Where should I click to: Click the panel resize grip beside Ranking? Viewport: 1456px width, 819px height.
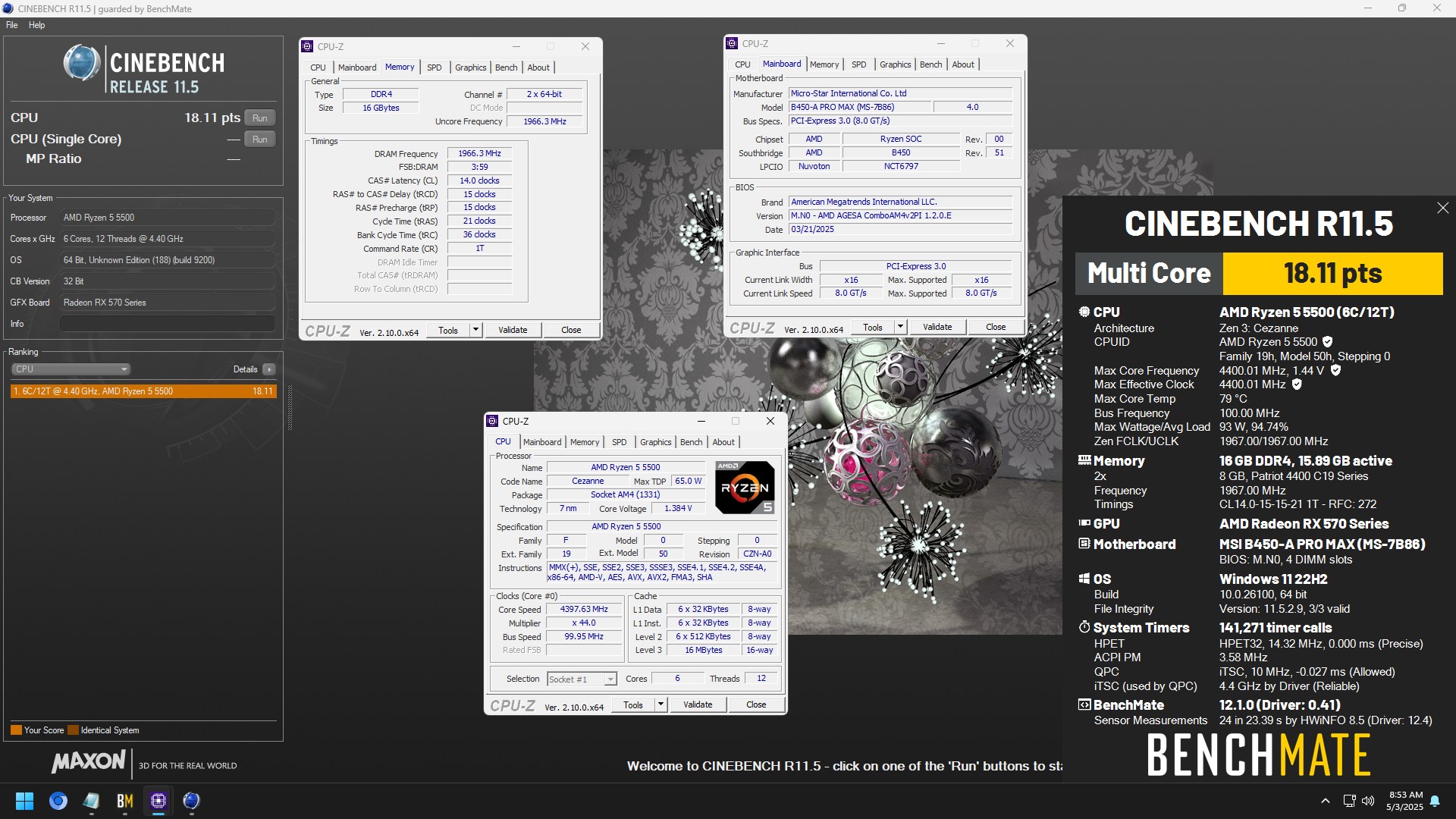click(x=290, y=408)
